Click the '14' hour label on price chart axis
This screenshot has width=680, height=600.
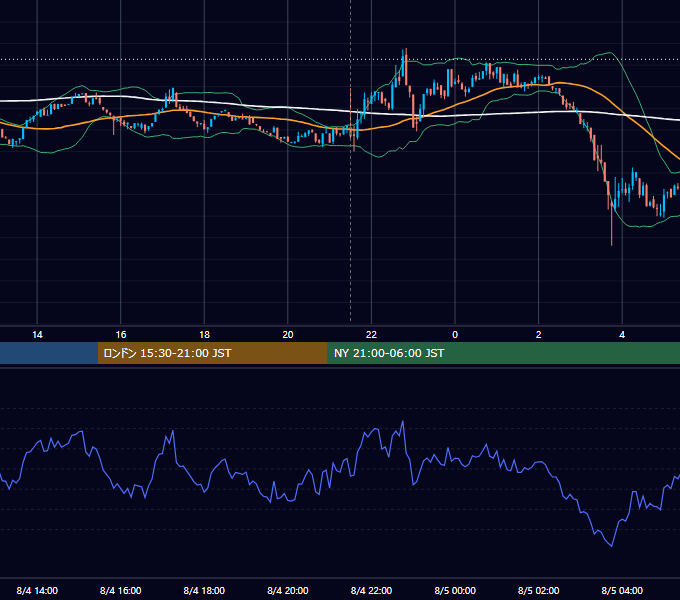pos(37,335)
